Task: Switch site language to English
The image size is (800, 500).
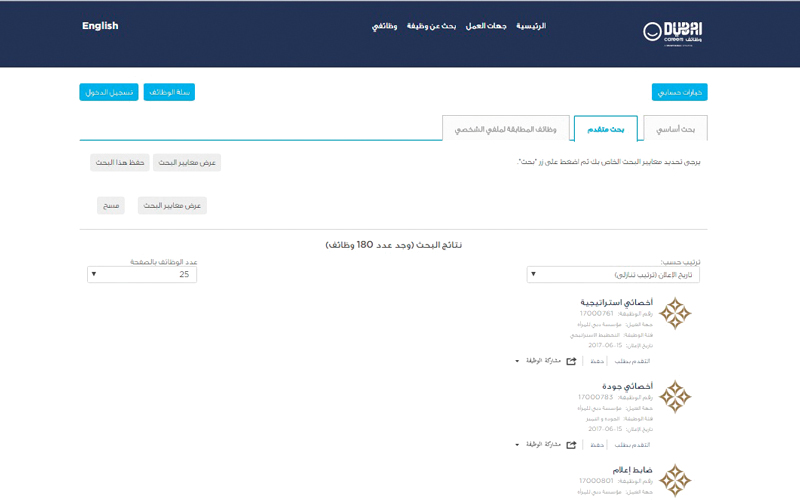Action: (x=100, y=26)
